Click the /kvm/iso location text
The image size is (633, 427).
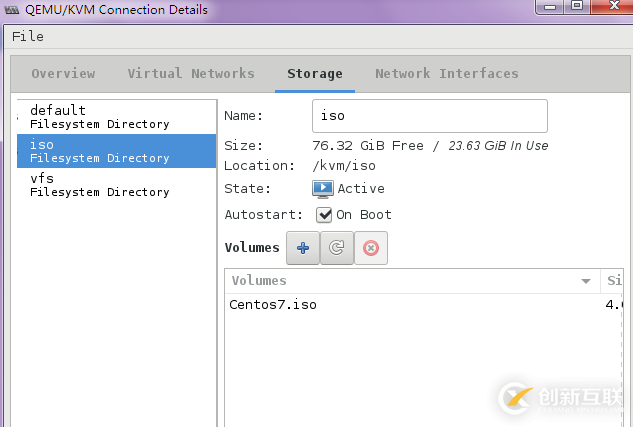(344, 166)
